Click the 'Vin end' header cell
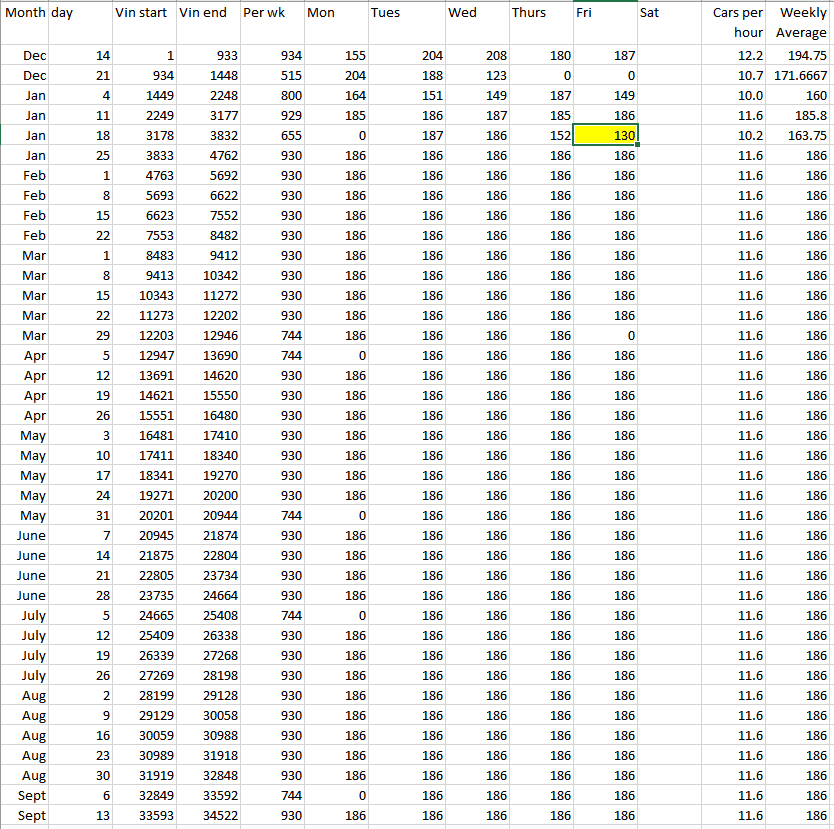The image size is (834, 829). point(207,13)
